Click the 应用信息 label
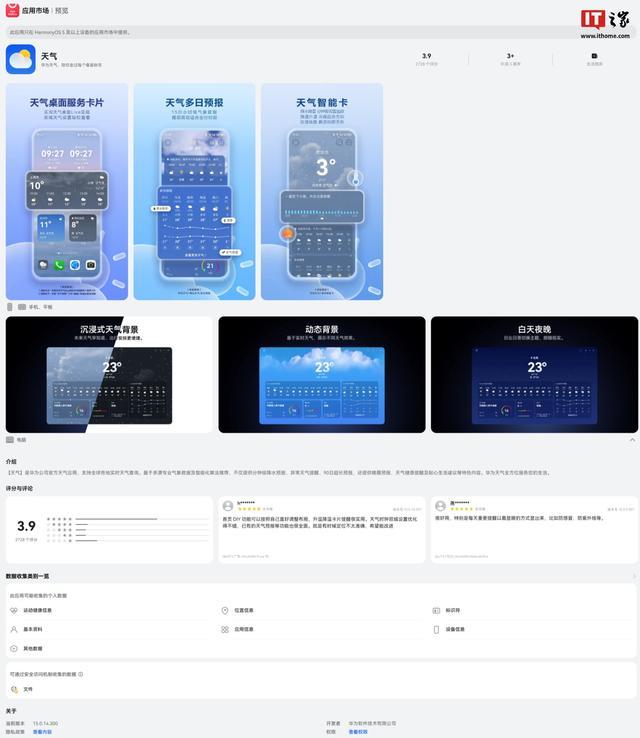 pos(244,629)
